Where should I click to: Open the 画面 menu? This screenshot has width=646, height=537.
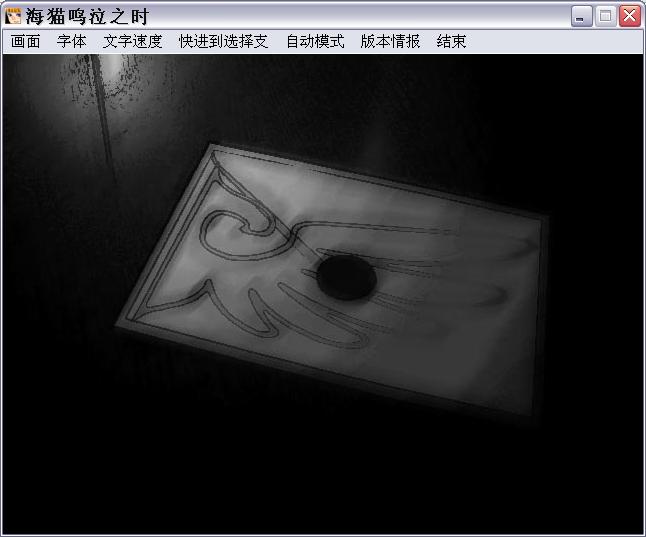coord(26,42)
